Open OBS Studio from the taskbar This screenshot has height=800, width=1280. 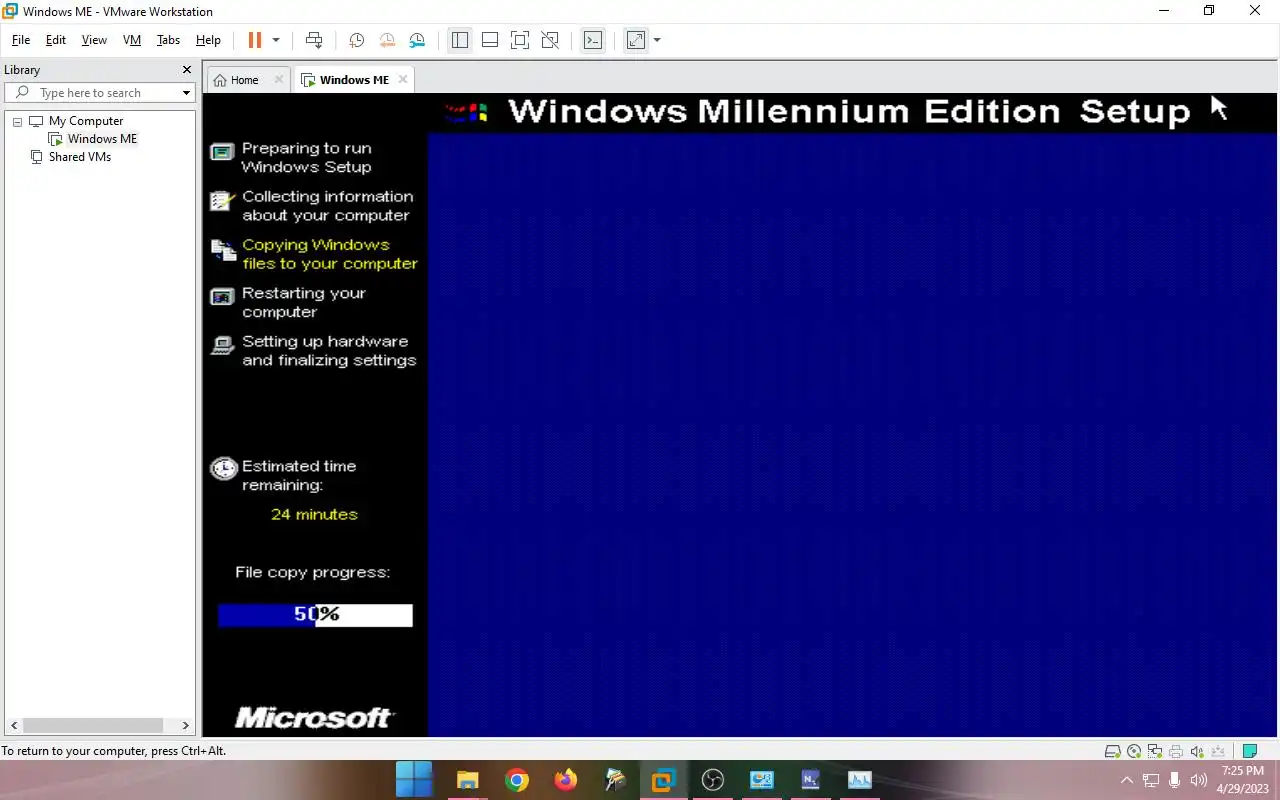tap(712, 780)
